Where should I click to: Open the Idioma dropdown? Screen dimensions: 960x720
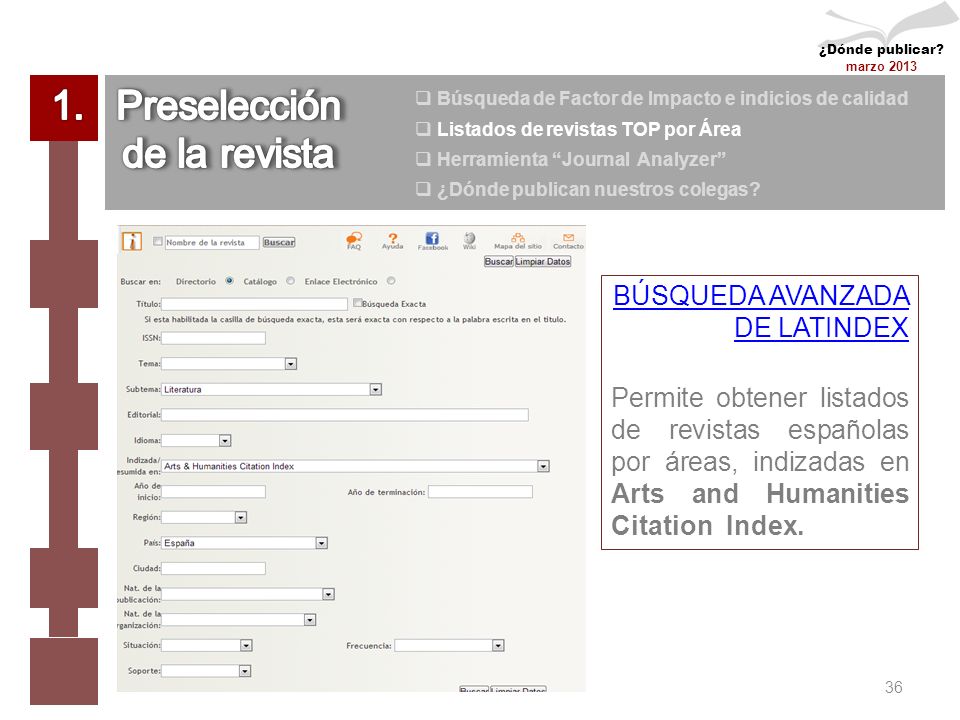click(225, 441)
